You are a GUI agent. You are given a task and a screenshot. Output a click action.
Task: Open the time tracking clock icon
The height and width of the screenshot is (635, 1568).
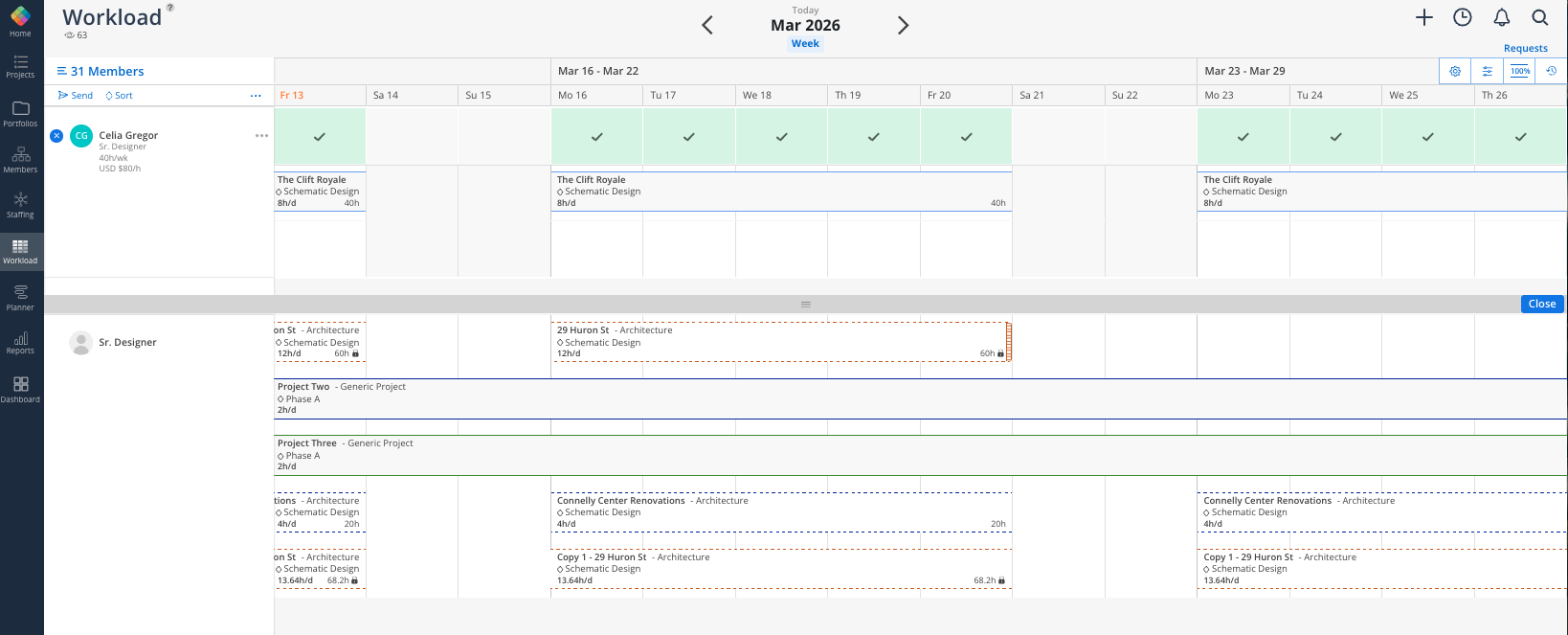click(x=1463, y=17)
